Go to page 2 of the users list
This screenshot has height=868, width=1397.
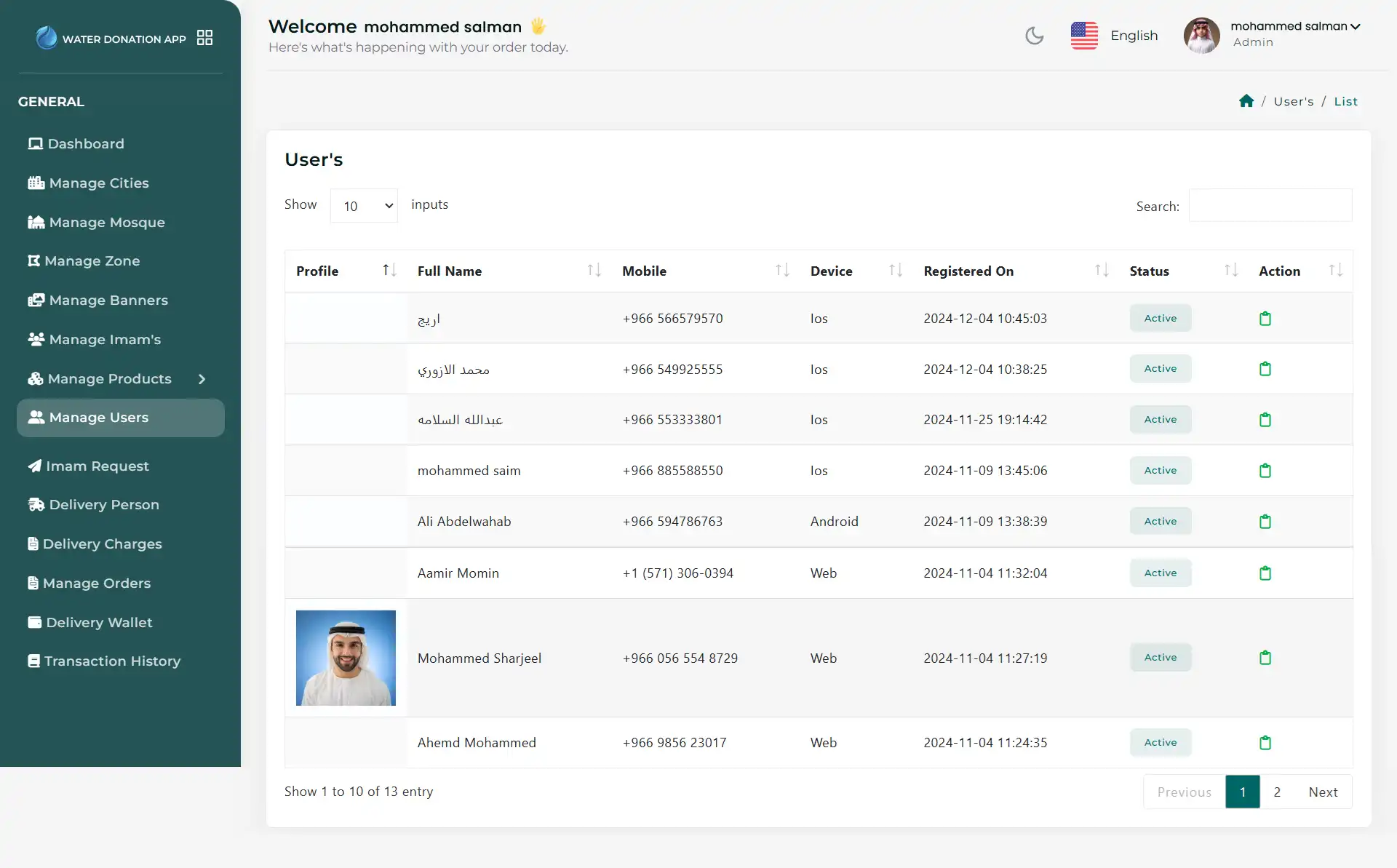click(1277, 792)
